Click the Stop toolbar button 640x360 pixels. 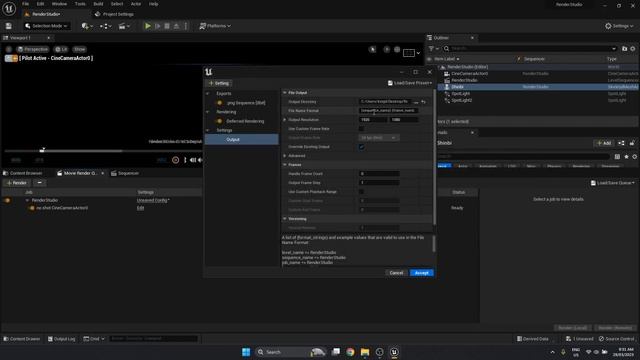click(167, 26)
